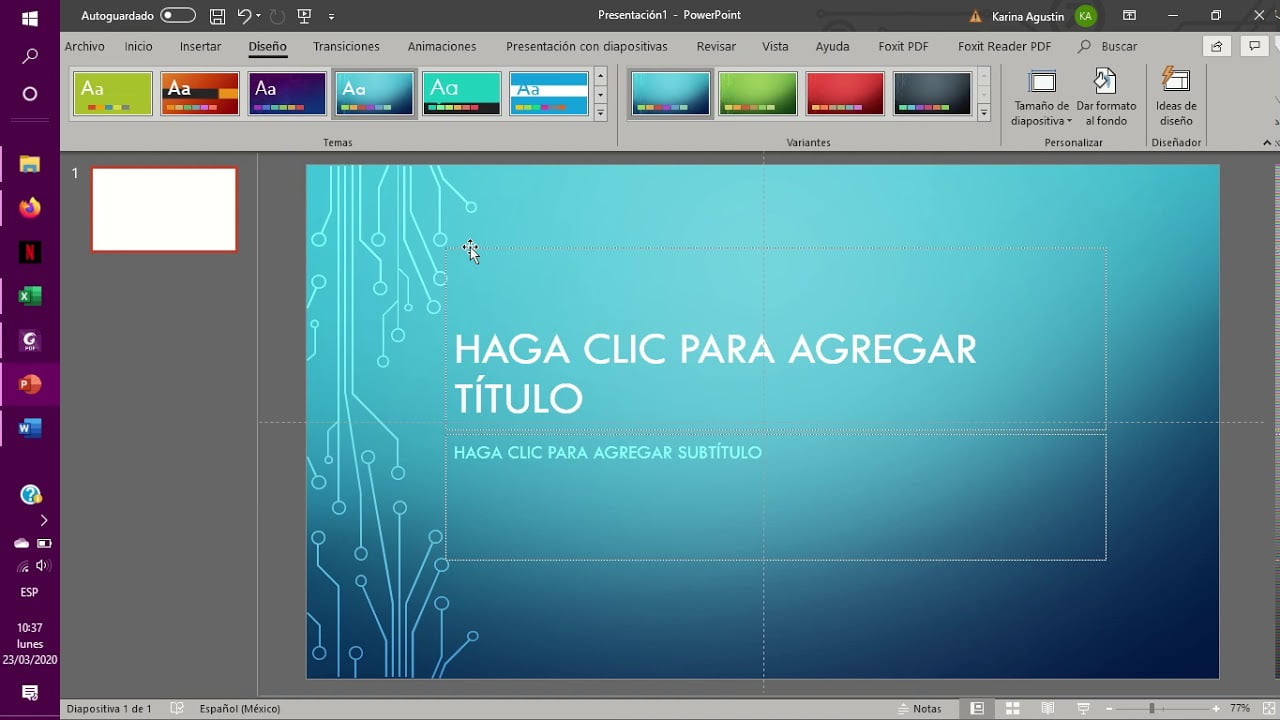Click the warning triangle beside Karina Agustin
Image resolution: width=1280 pixels, height=720 pixels.
pos(976,16)
